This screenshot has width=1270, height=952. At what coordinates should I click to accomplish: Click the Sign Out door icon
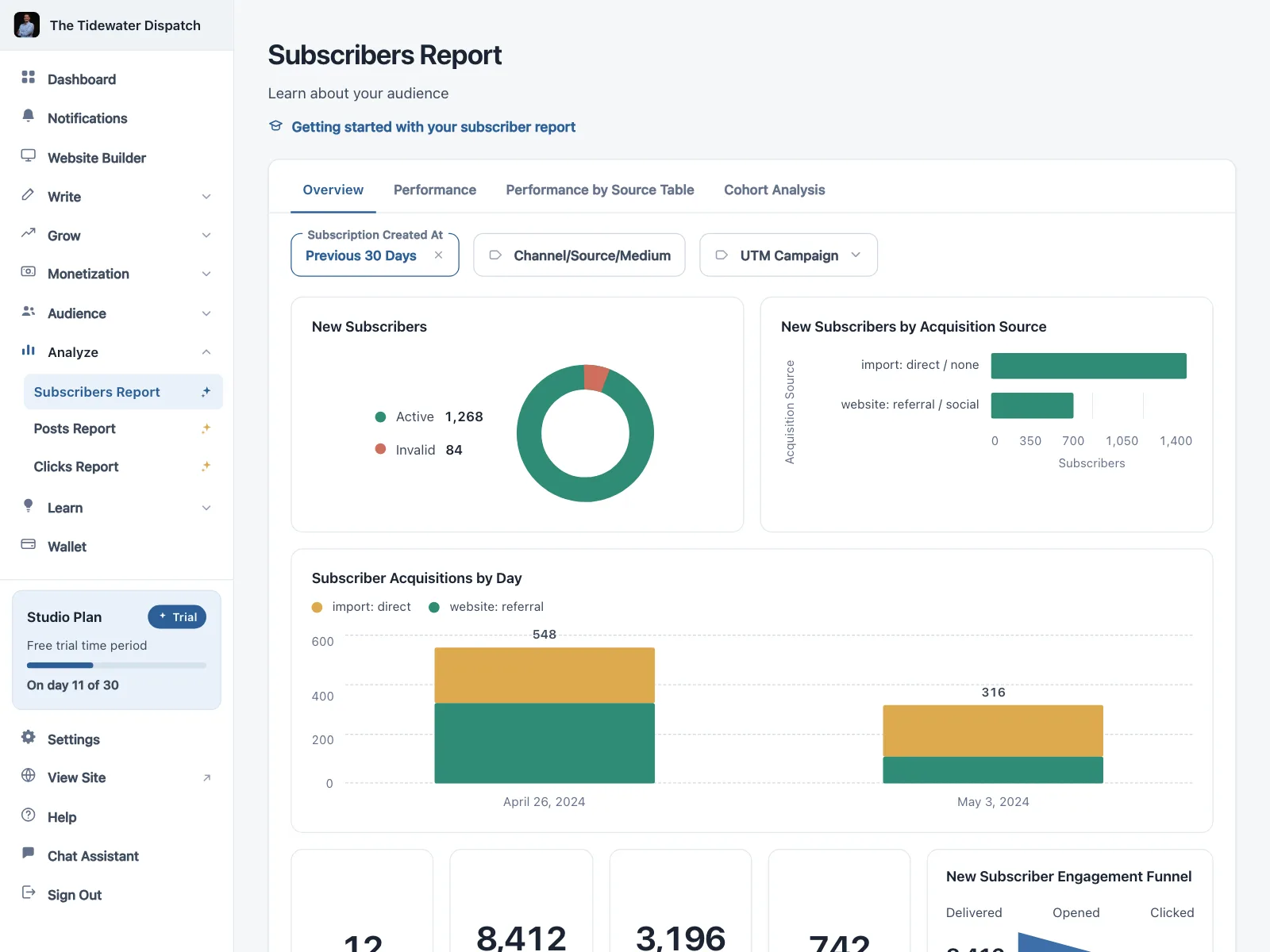[29, 892]
